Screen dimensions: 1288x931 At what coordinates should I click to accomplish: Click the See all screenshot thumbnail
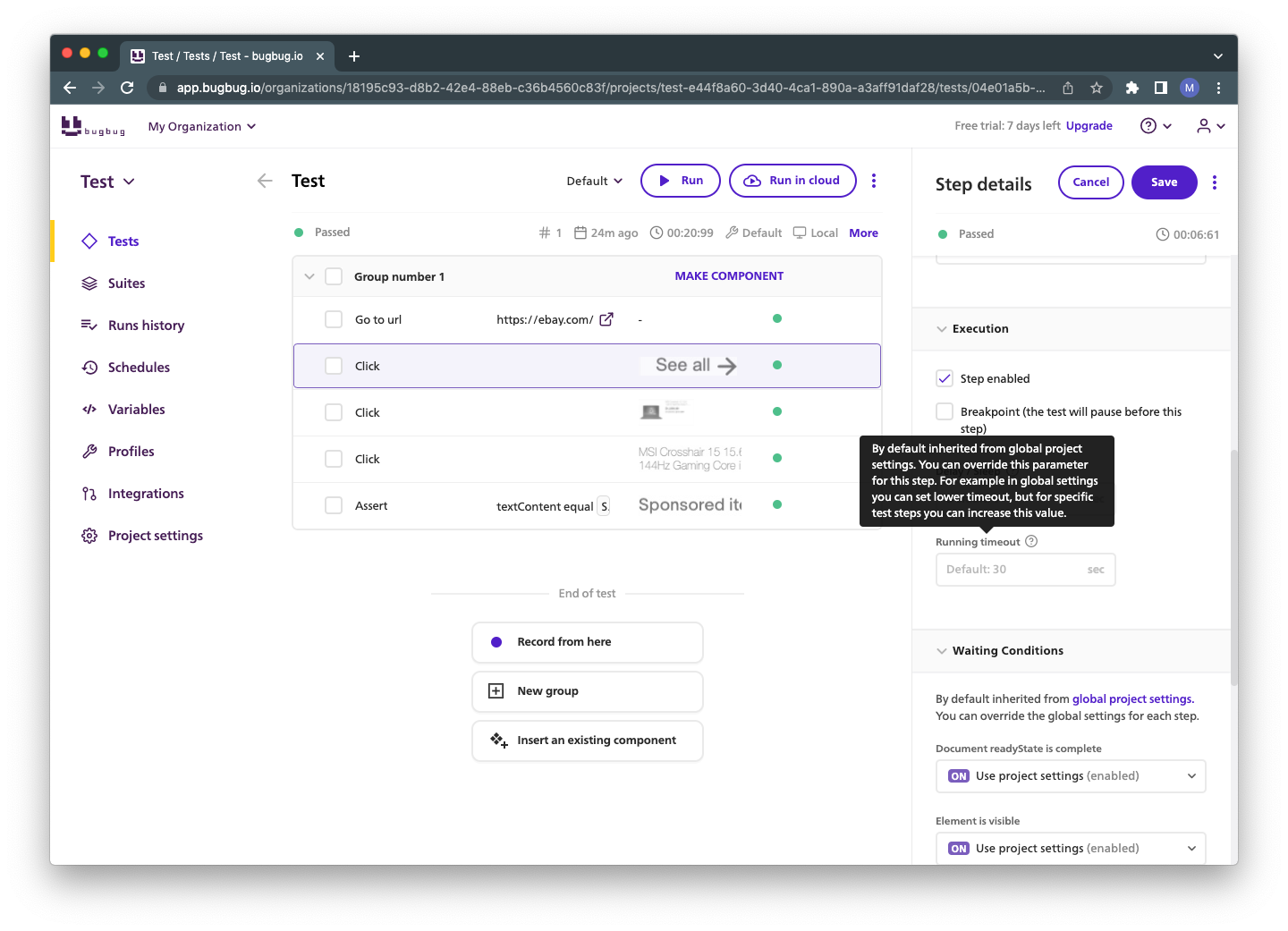click(x=691, y=365)
